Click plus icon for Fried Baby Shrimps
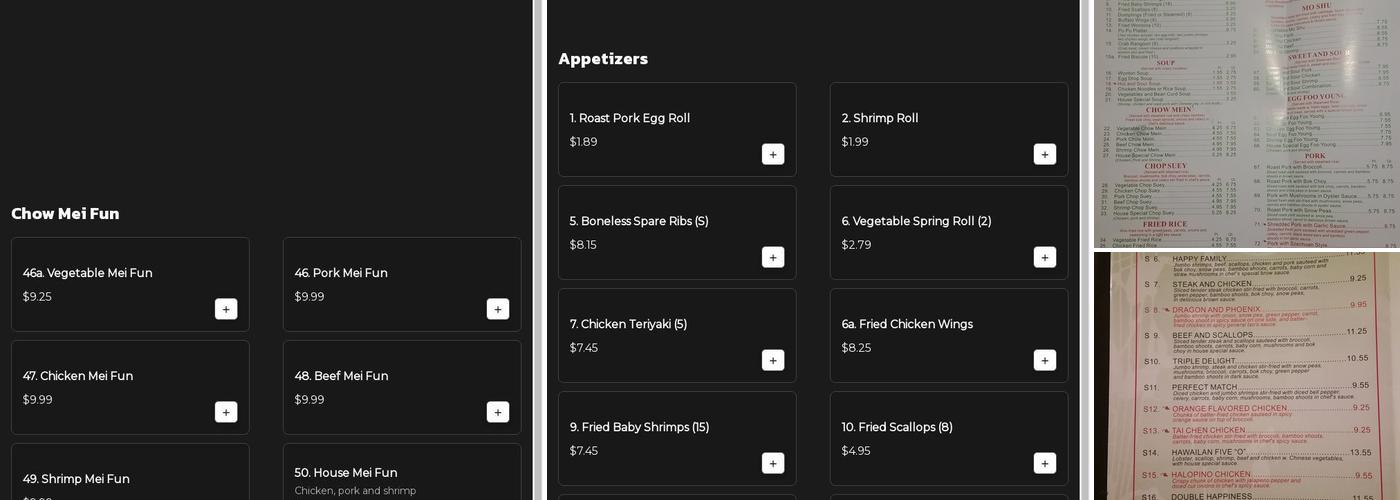The width and height of the screenshot is (1400, 500). click(x=773, y=463)
